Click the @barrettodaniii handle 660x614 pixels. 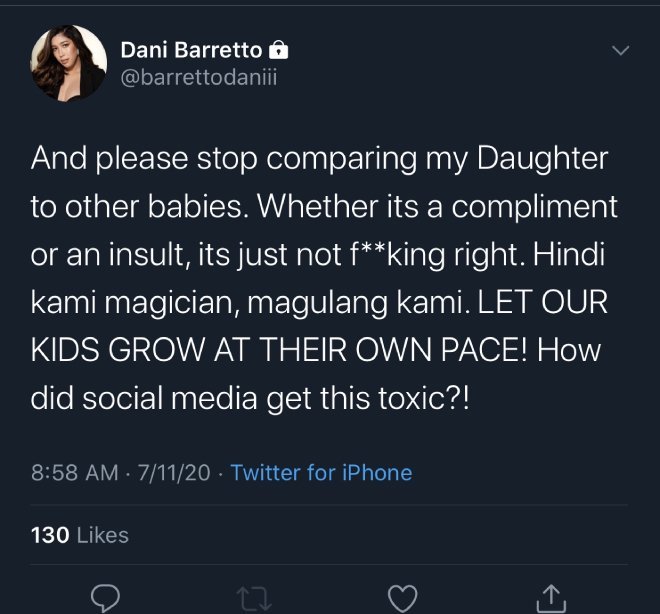197,77
